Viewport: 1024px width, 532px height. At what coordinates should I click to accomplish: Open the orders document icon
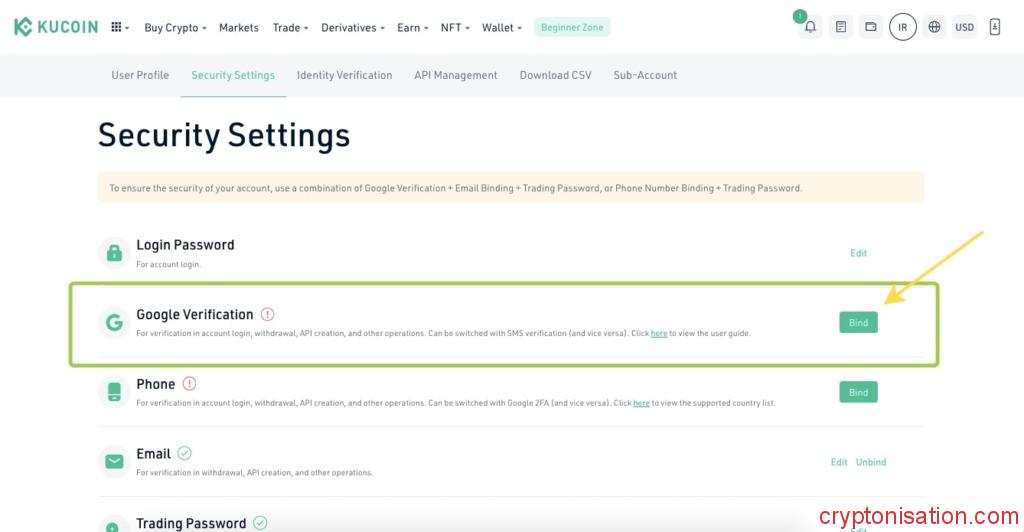[841, 27]
